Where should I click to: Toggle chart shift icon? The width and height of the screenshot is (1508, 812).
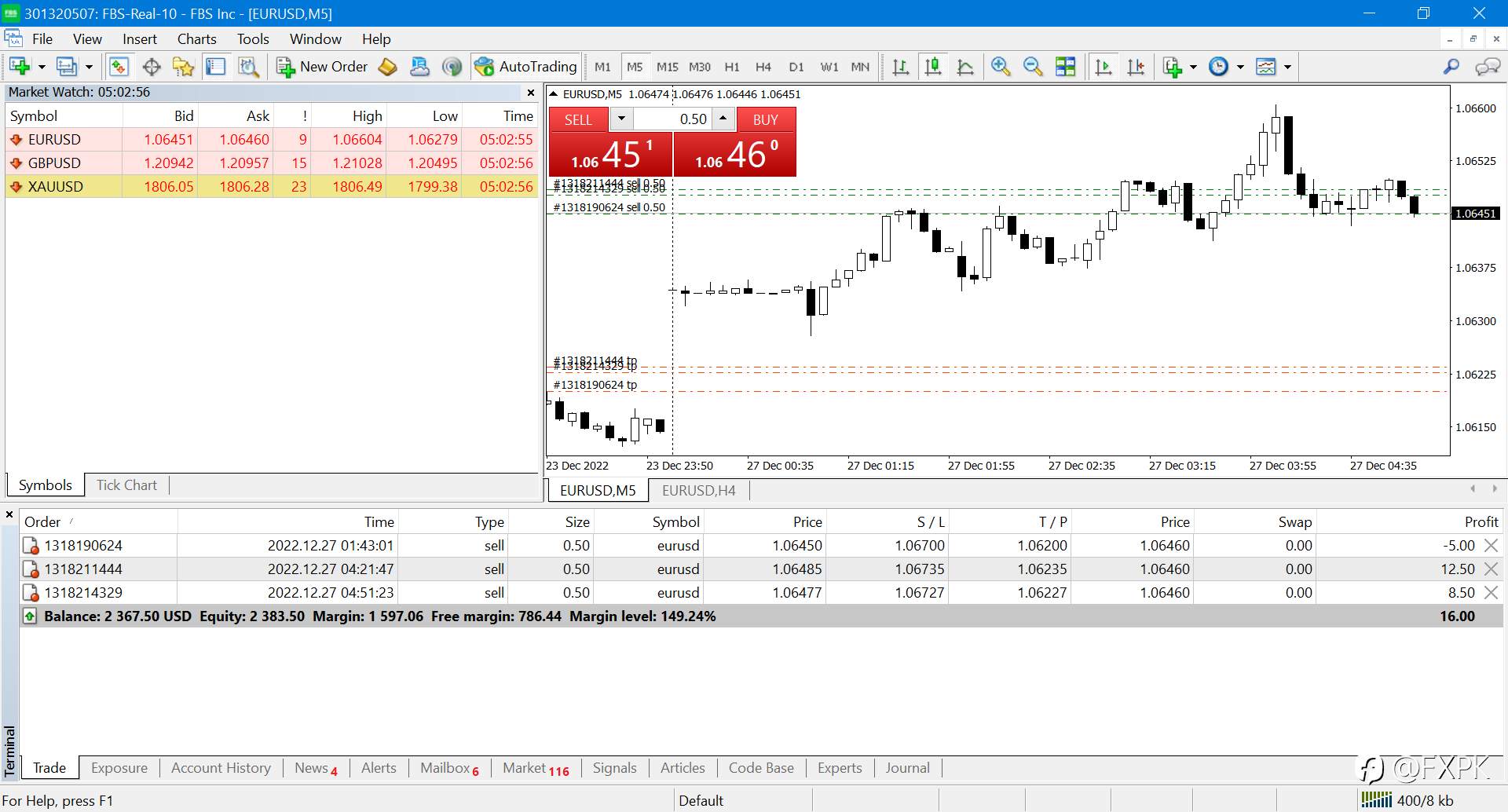[x=1136, y=67]
